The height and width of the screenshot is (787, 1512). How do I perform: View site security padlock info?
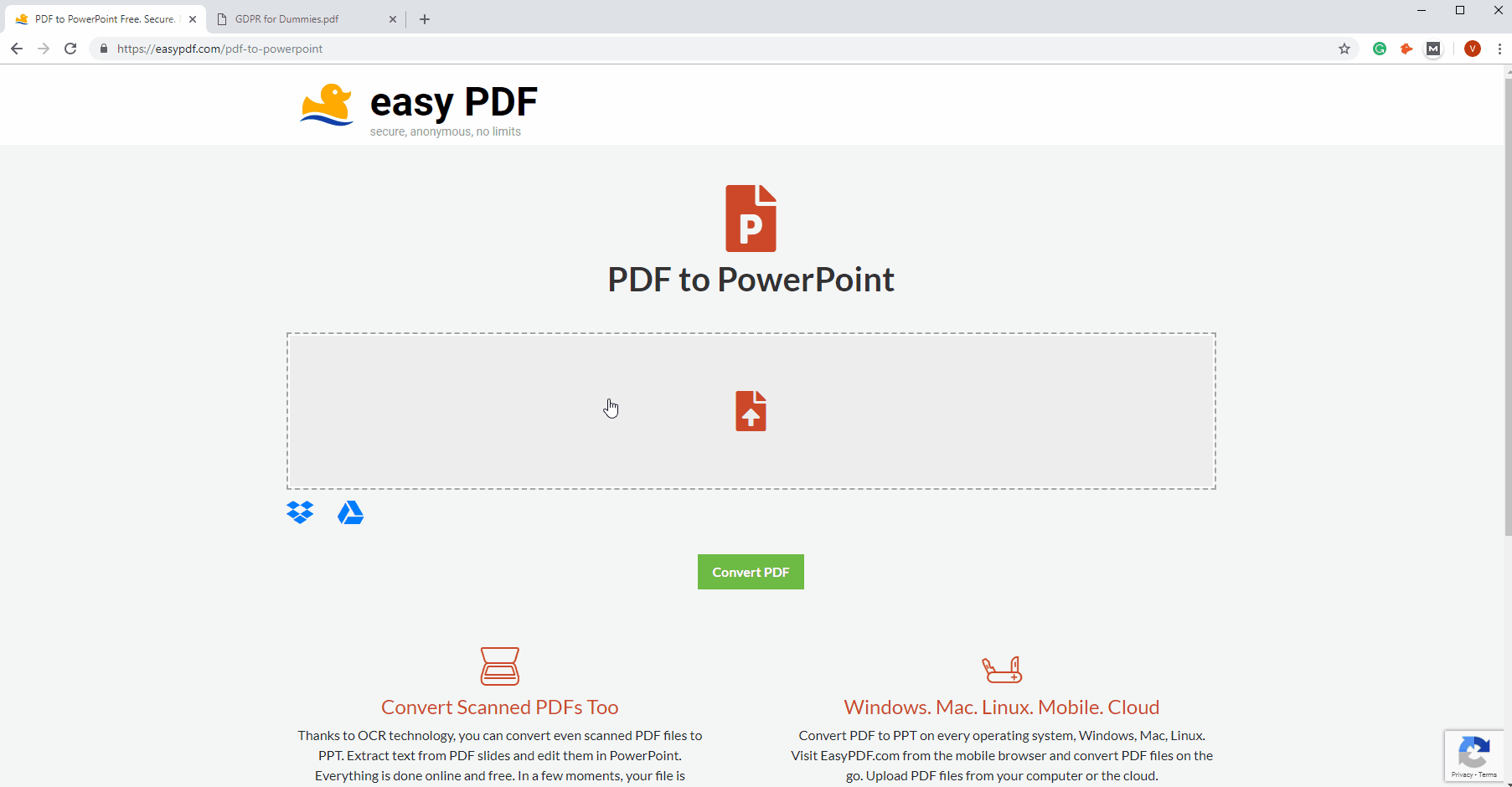click(x=104, y=49)
